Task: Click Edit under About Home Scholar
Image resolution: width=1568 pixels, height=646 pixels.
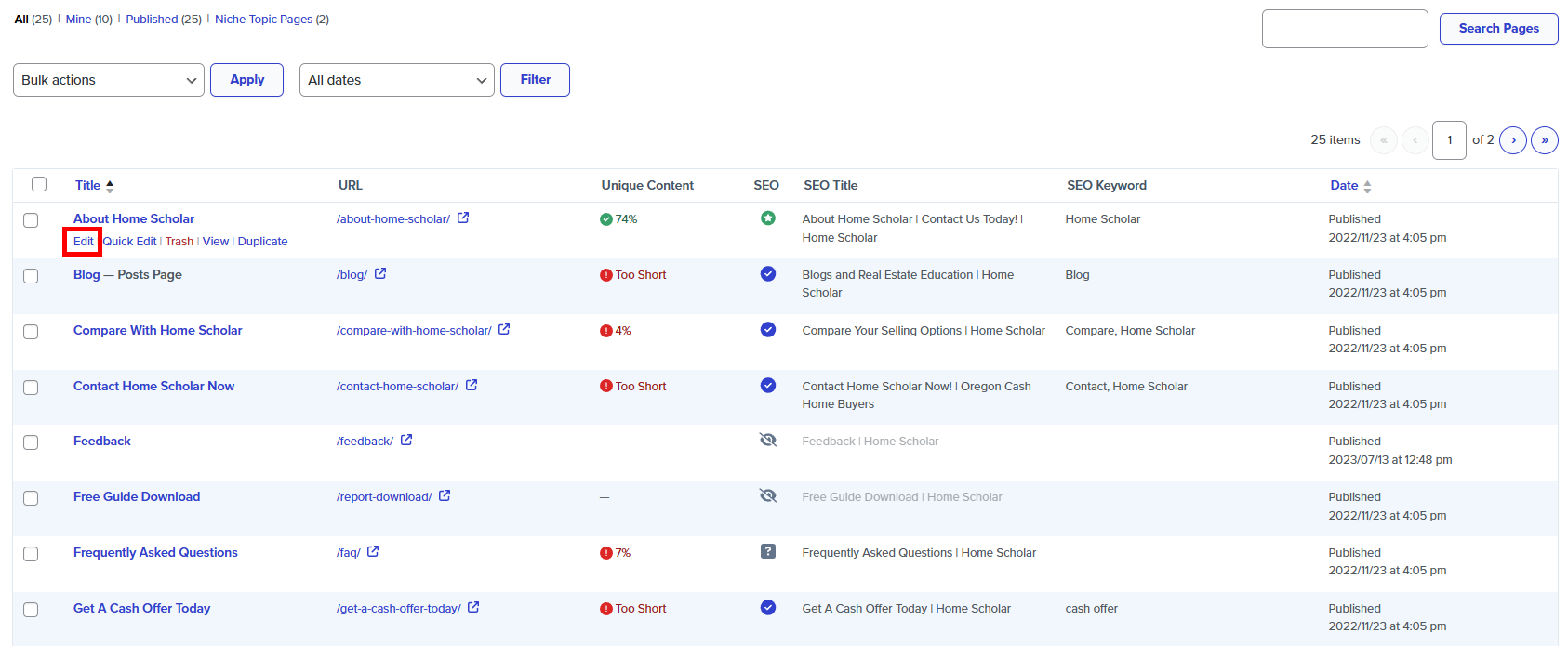Action: tap(83, 242)
